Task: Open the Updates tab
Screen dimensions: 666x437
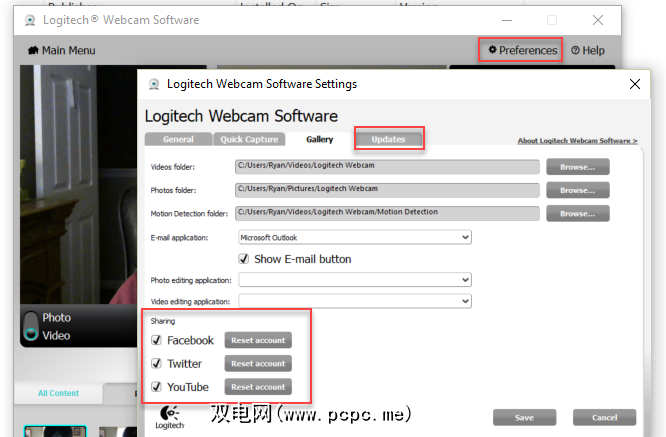Action: 389,139
